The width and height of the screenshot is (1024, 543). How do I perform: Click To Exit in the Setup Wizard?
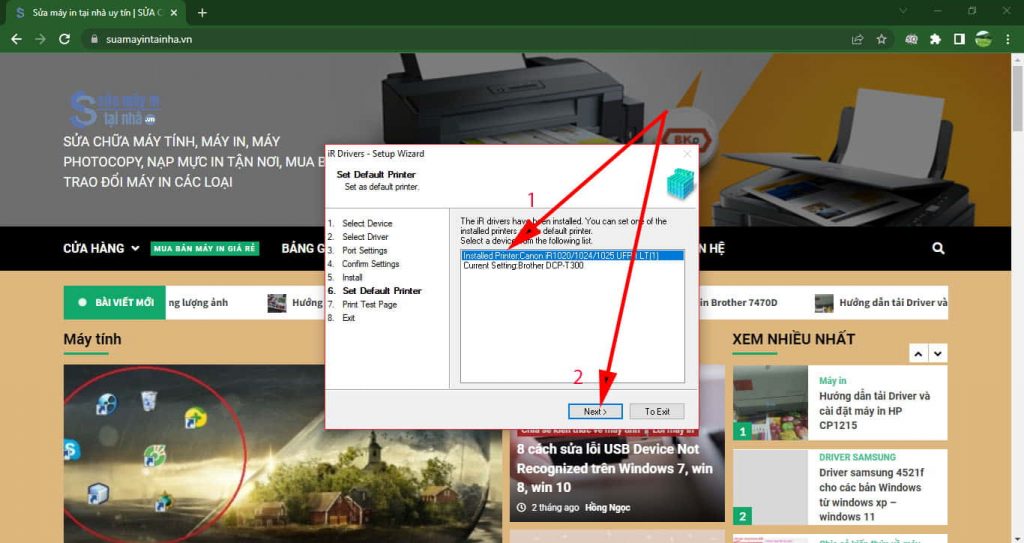657,412
